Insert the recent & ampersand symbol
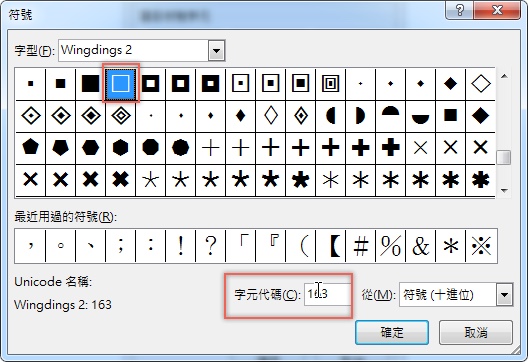 pyautogui.click(x=421, y=245)
